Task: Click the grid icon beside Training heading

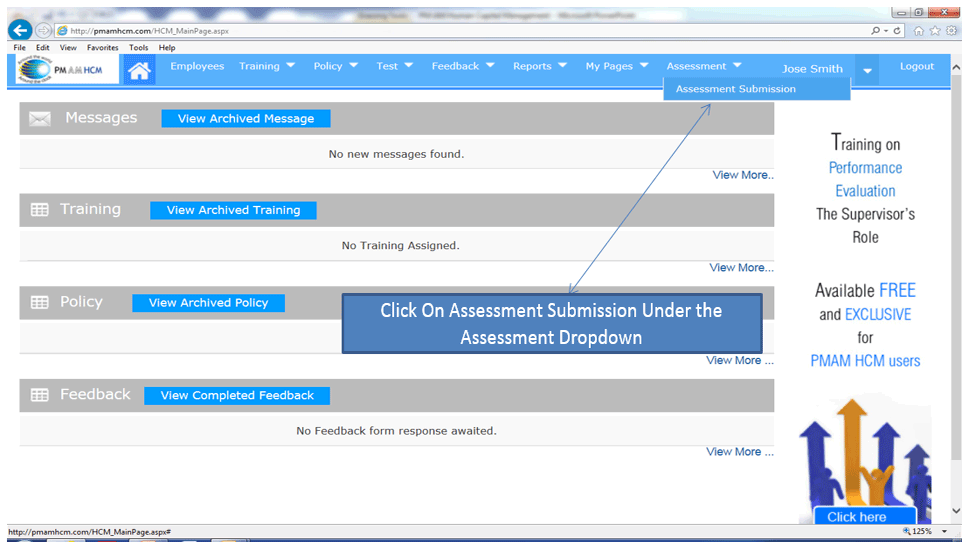Action: tap(40, 210)
